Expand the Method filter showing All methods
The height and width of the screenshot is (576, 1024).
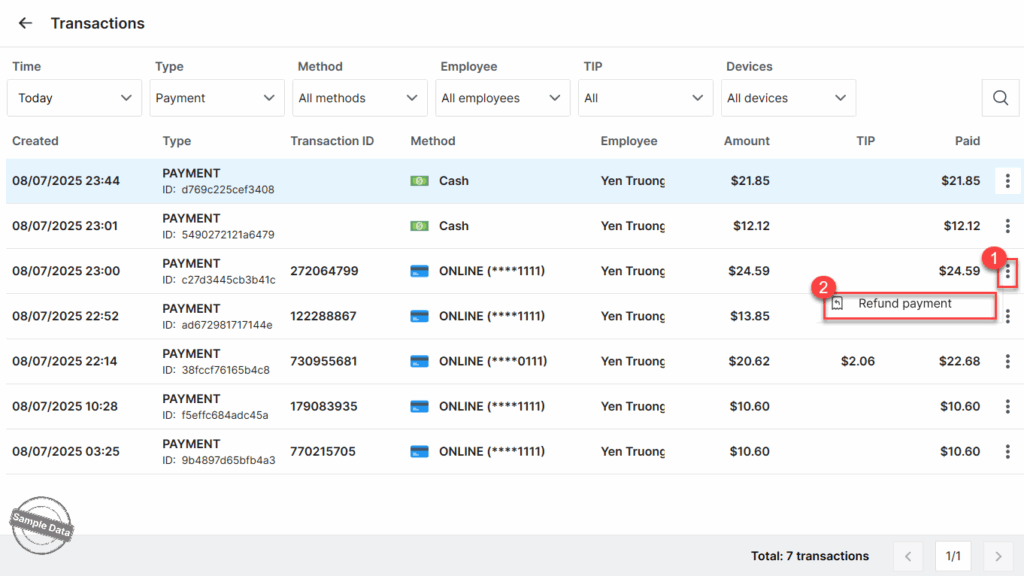[x=360, y=98]
